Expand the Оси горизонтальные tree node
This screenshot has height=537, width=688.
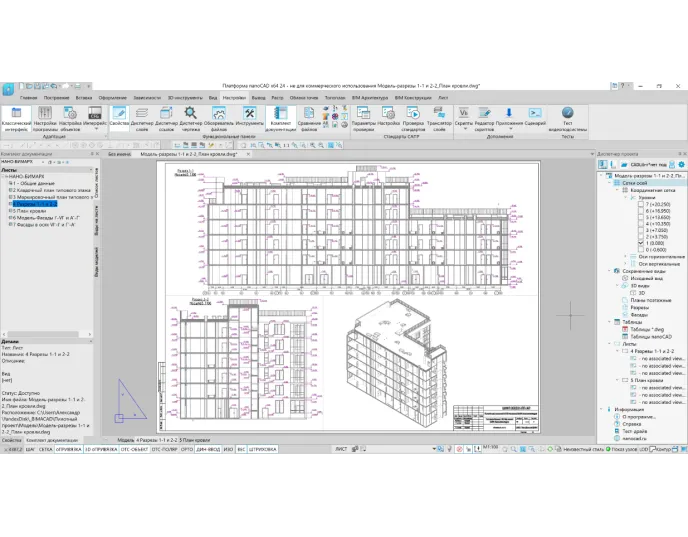[x=625, y=254]
